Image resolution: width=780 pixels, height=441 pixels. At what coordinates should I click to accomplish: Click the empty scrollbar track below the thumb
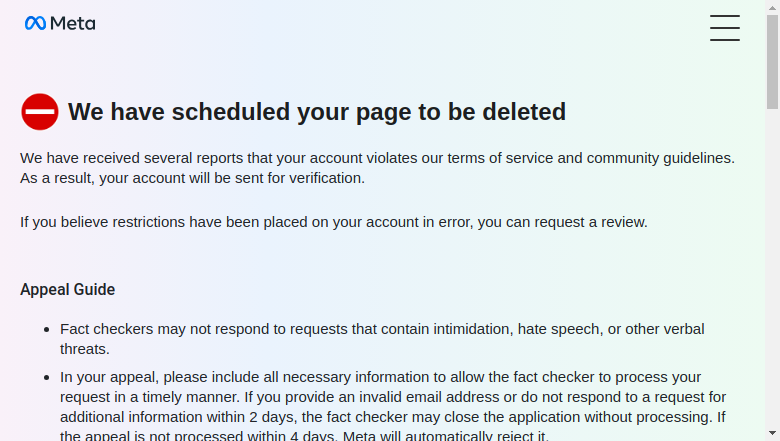[x=773, y=268]
